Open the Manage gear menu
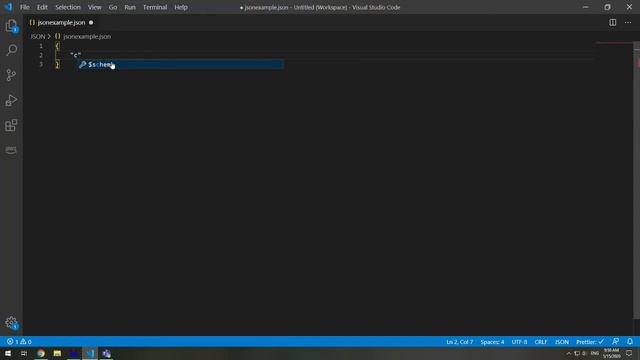 (x=11, y=323)
